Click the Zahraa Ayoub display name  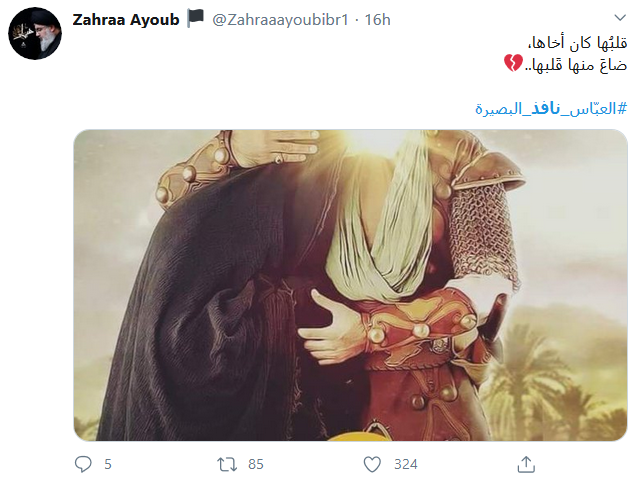126,19
